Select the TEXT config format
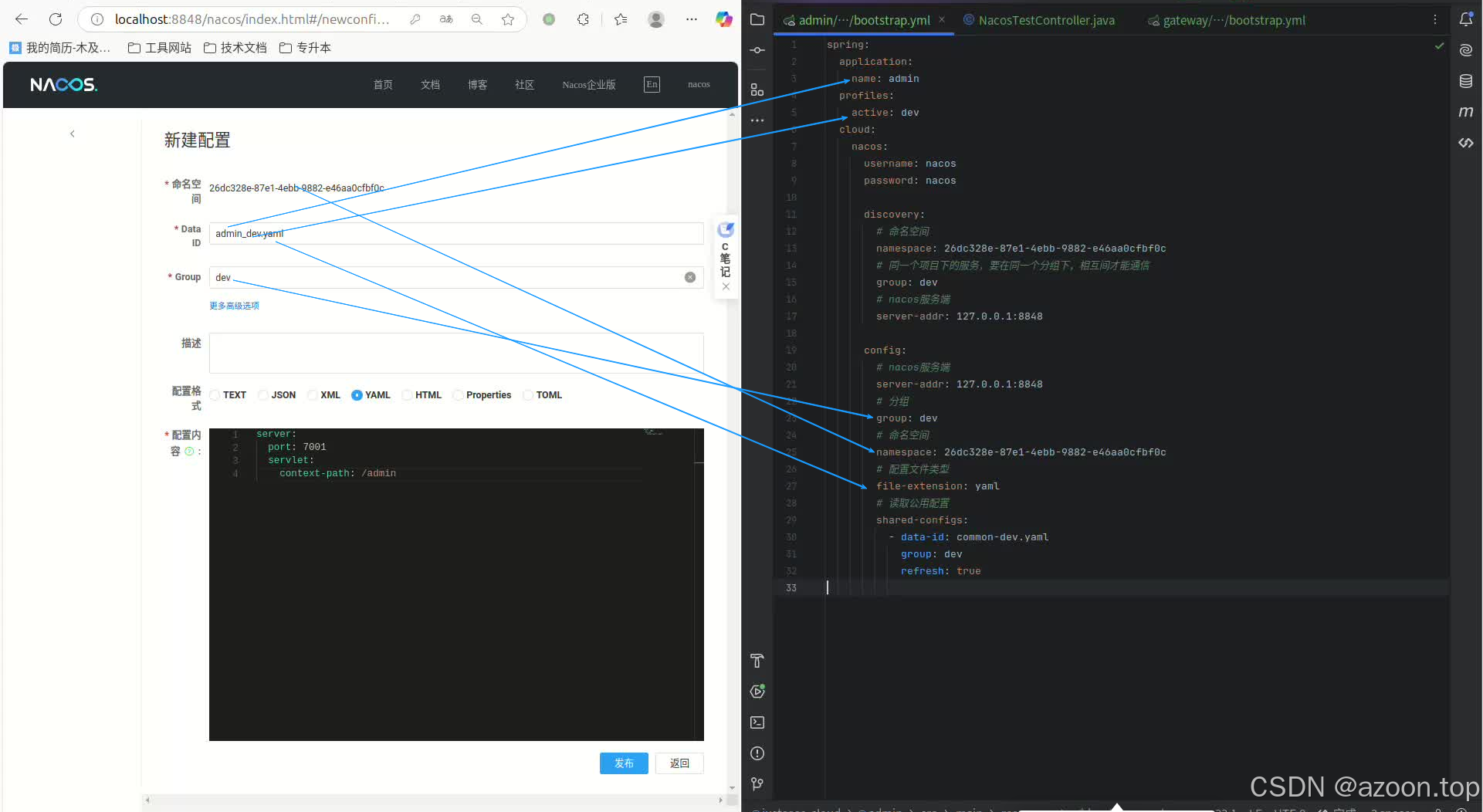1483x812 pixels. click(215, 395)
